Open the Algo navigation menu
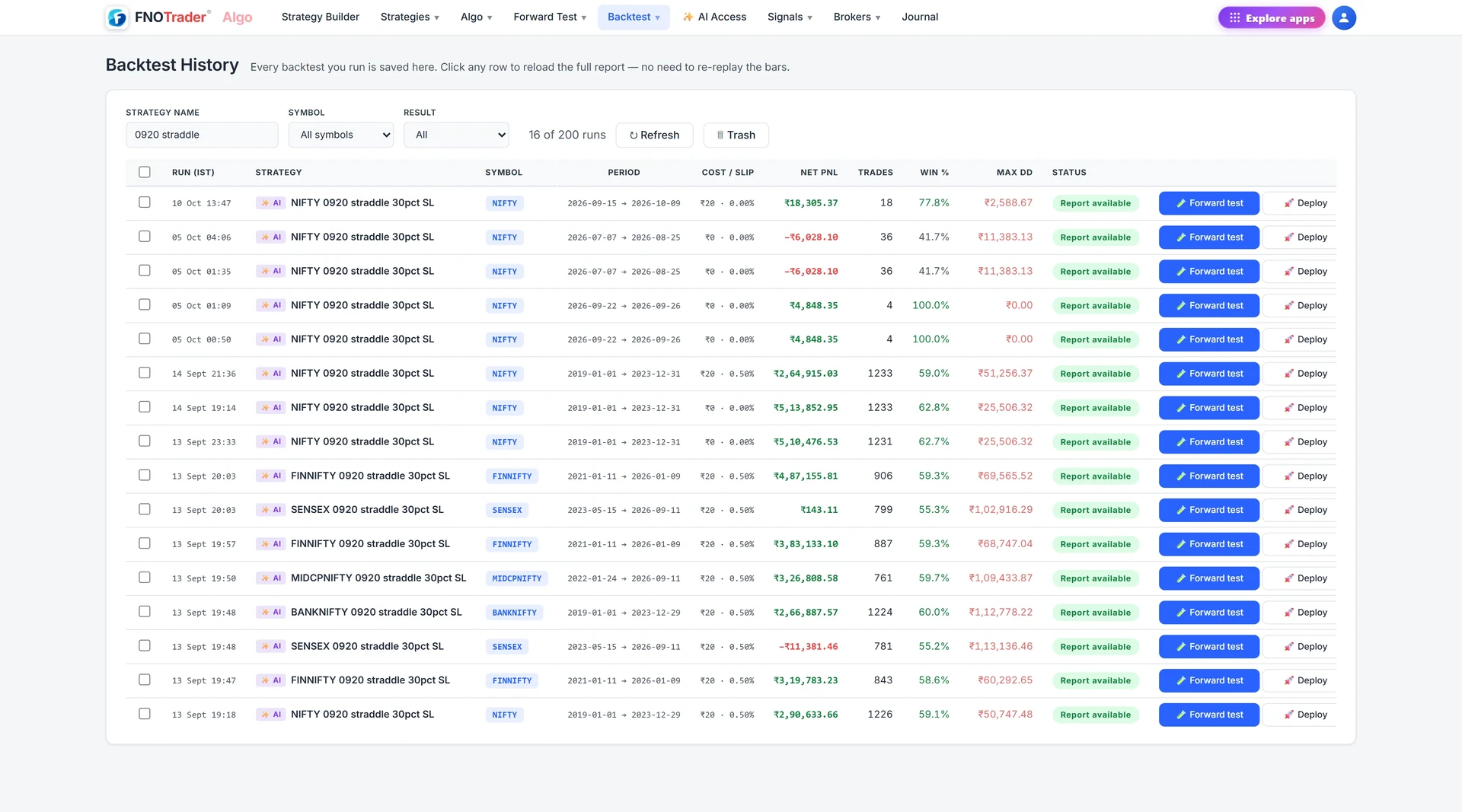This screenshot has width=1462, height=812. [x=476, y=17]
